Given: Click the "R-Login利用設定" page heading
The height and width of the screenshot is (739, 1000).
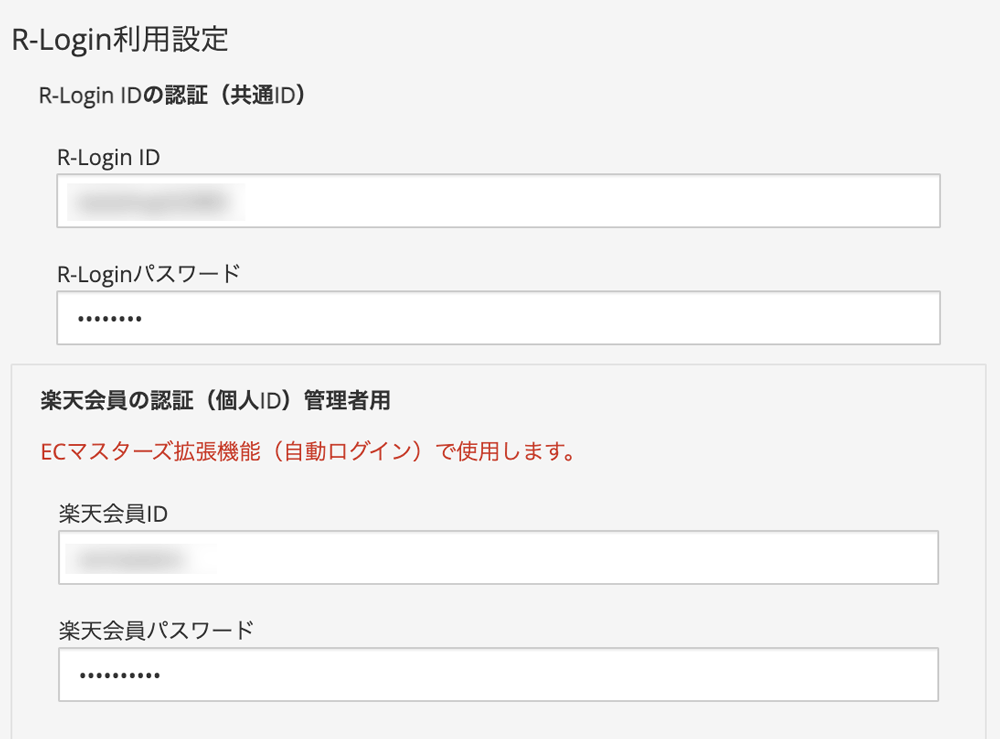Looking at the screenshot, I should 120,39.
